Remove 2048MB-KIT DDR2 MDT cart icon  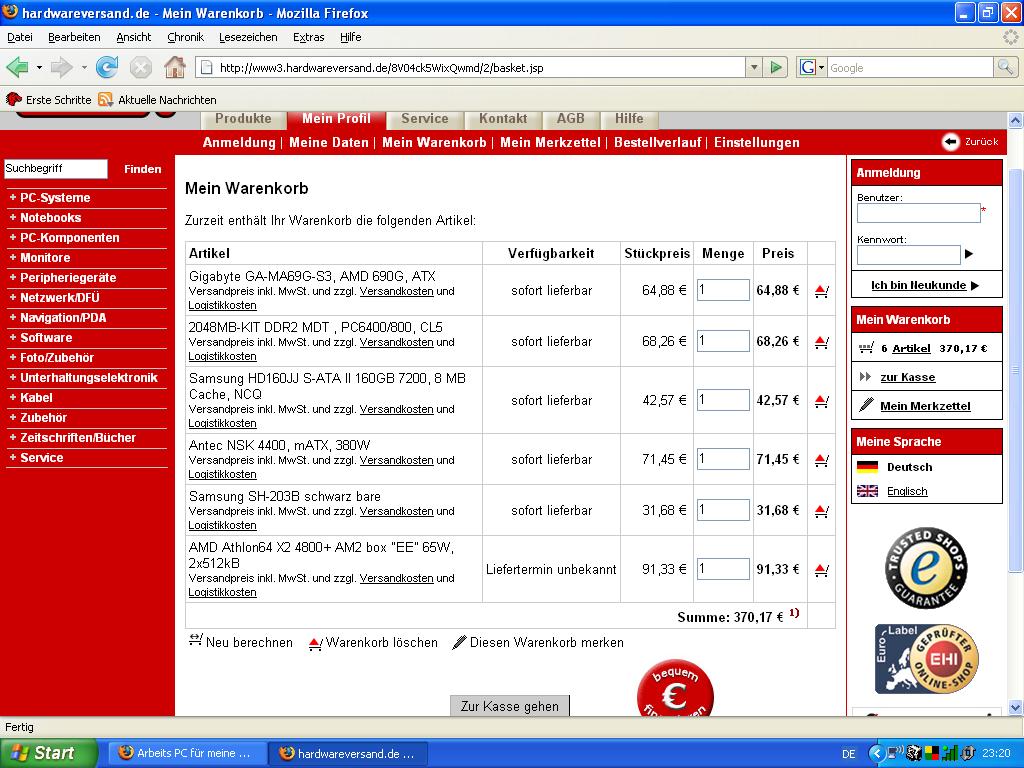point(822,342)
